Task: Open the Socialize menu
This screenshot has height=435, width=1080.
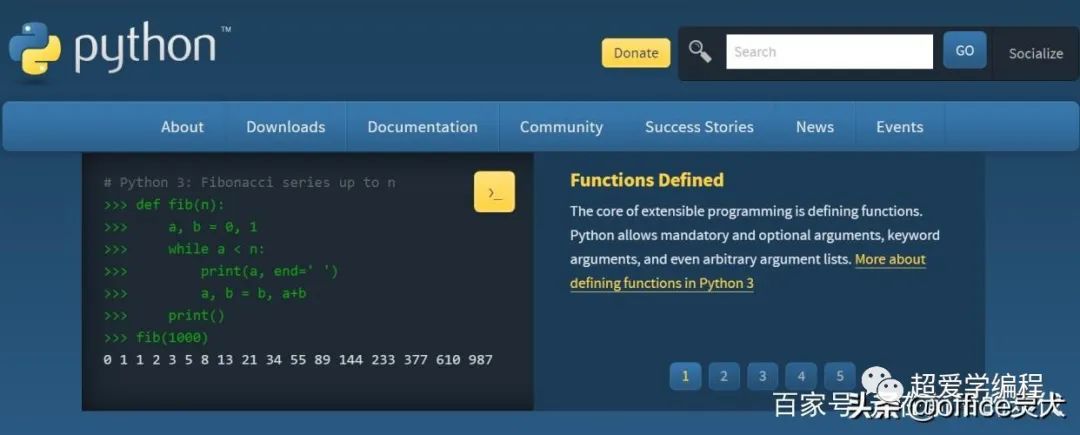Action: 1035,54
